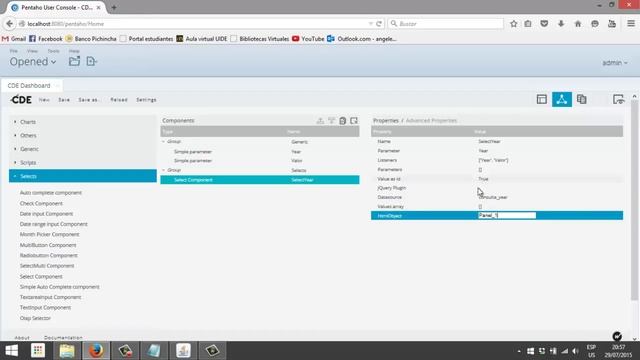Screen dimensions: 640x360
Task: Open the Help menu
Action: 74,51
